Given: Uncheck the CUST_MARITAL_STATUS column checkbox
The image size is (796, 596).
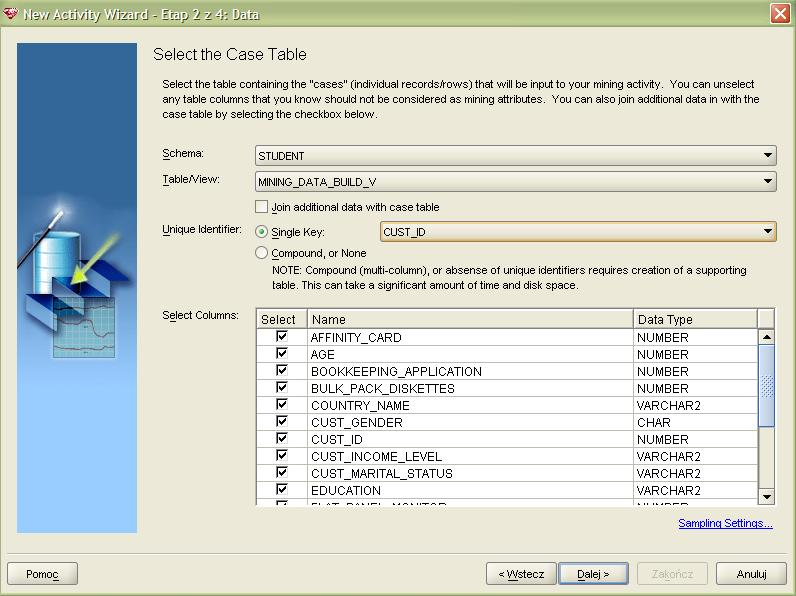Looking at the screenshot, I should [282, 473].
